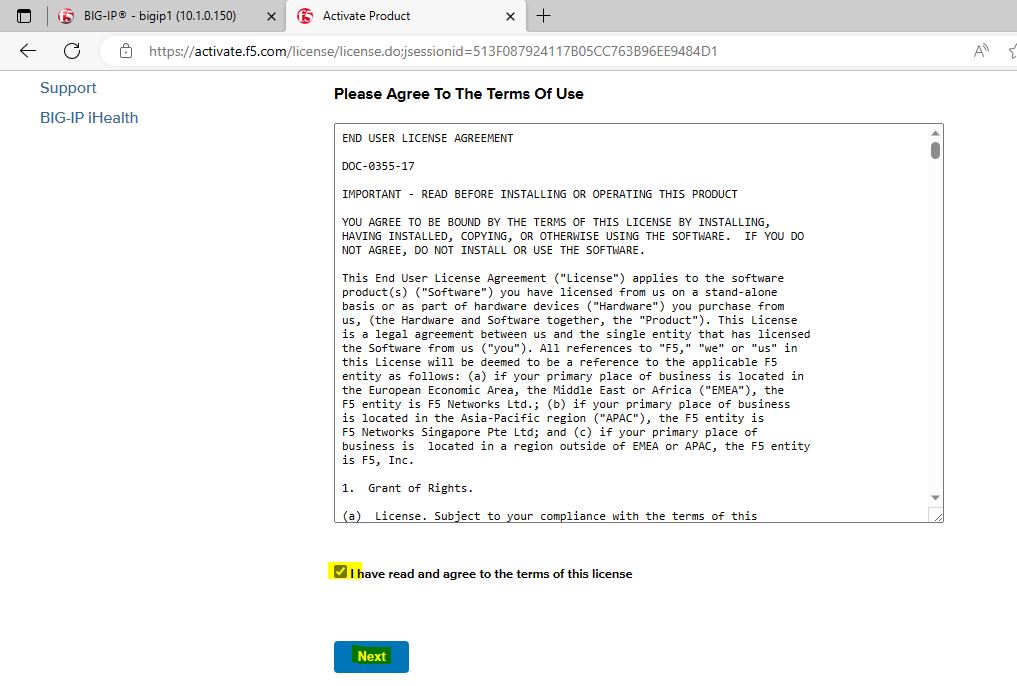Close the Activate Product tab
This screenshot has height=686, width=1017.
tap(511, 16)
